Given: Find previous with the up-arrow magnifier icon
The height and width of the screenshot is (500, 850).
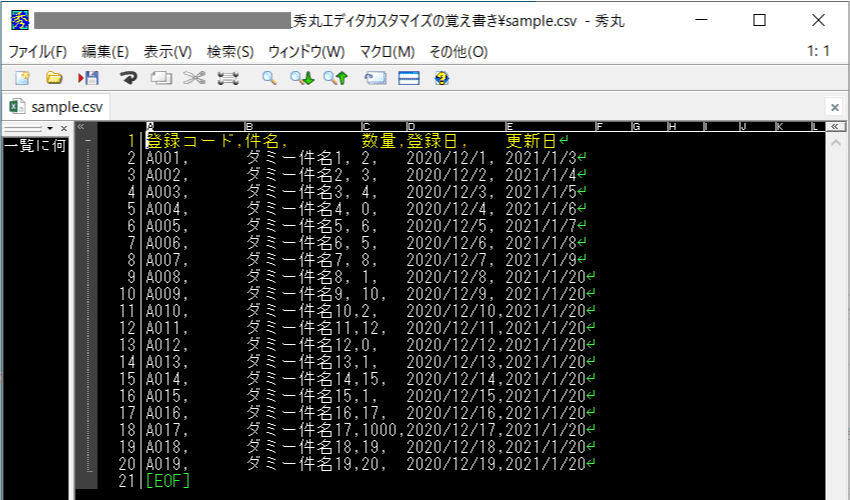Looking at the screenshot, I should pos(336,78).
